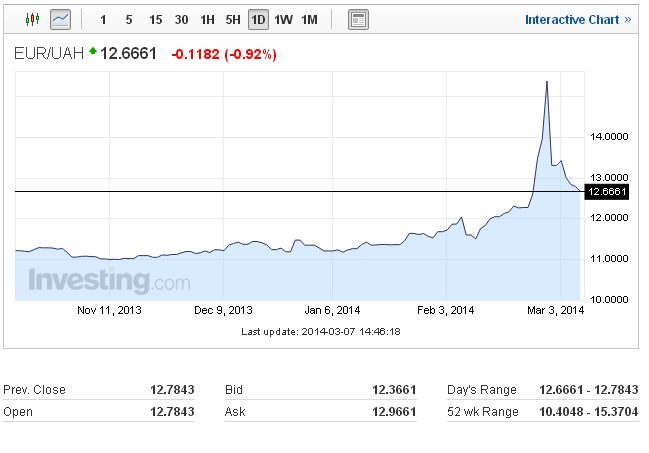Select the 1 minute timeframe
Viewport: 649px width, 453px height.
click(103, 19)
